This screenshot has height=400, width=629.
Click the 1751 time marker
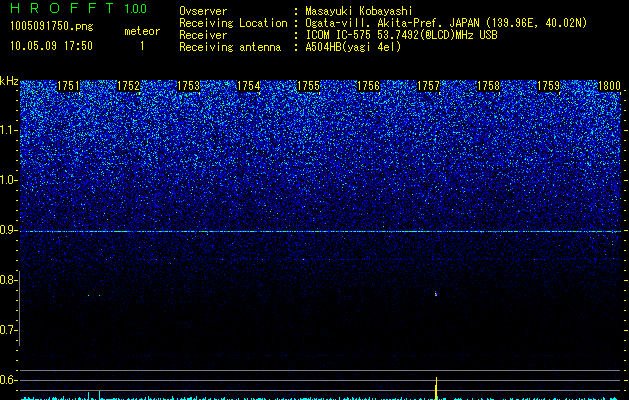[69, 86]
